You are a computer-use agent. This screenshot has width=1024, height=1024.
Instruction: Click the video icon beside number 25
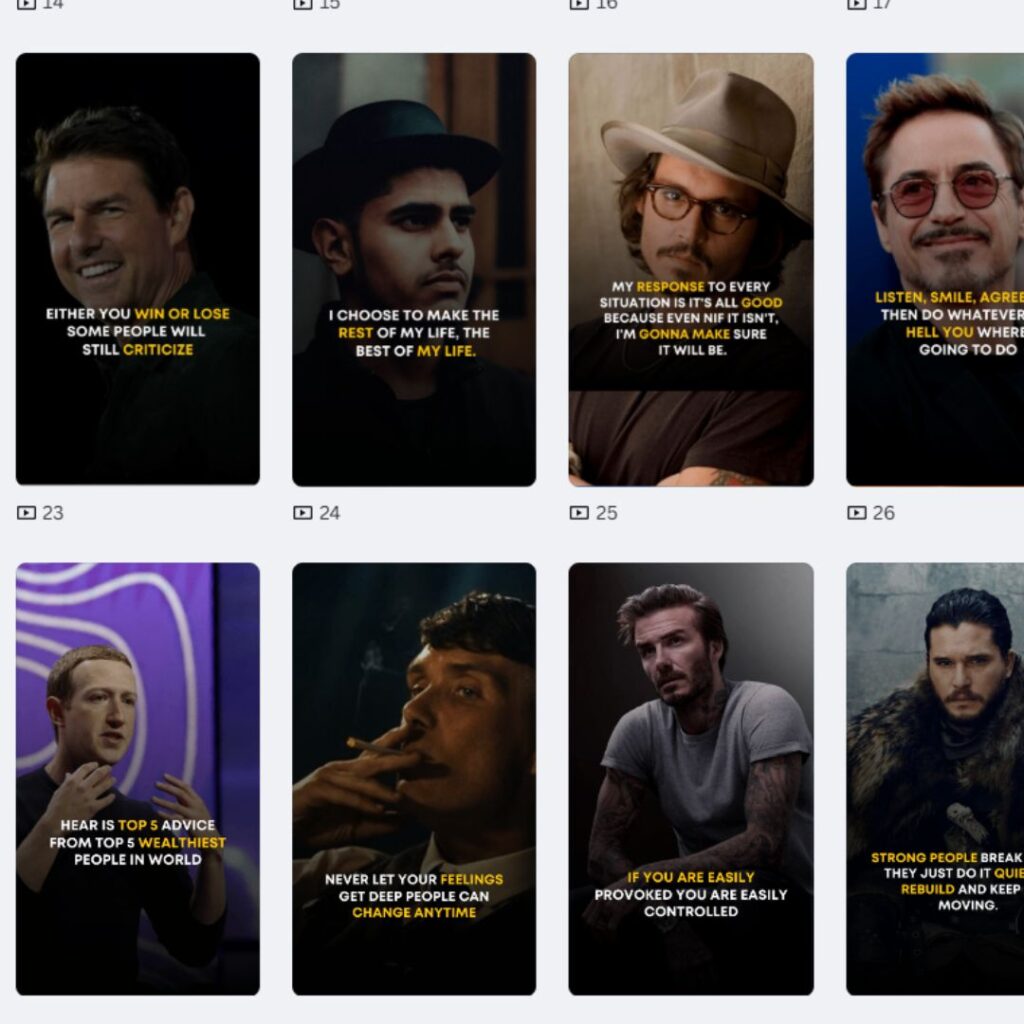tap(579, 513)
